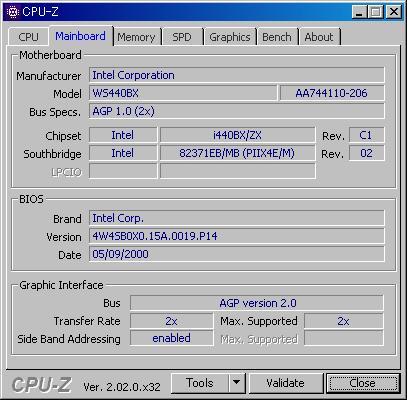Screen dimensions: 407x400
Task: Select the Mainboard tab
Action: point(81,36)
